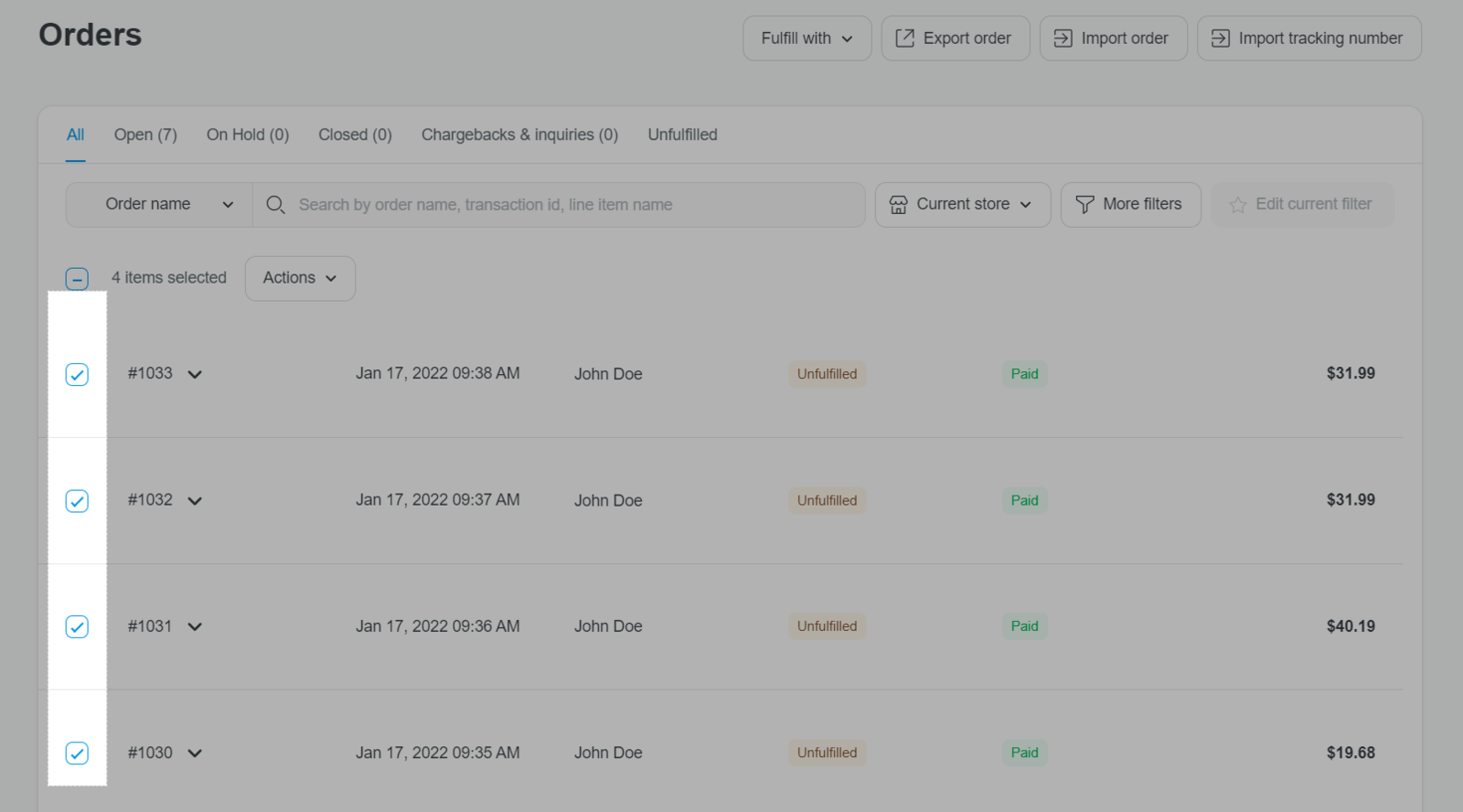The image size is (1463, 812).
Task: Switch to the Unfulfilled tab
Action: (x=682, y=134)
